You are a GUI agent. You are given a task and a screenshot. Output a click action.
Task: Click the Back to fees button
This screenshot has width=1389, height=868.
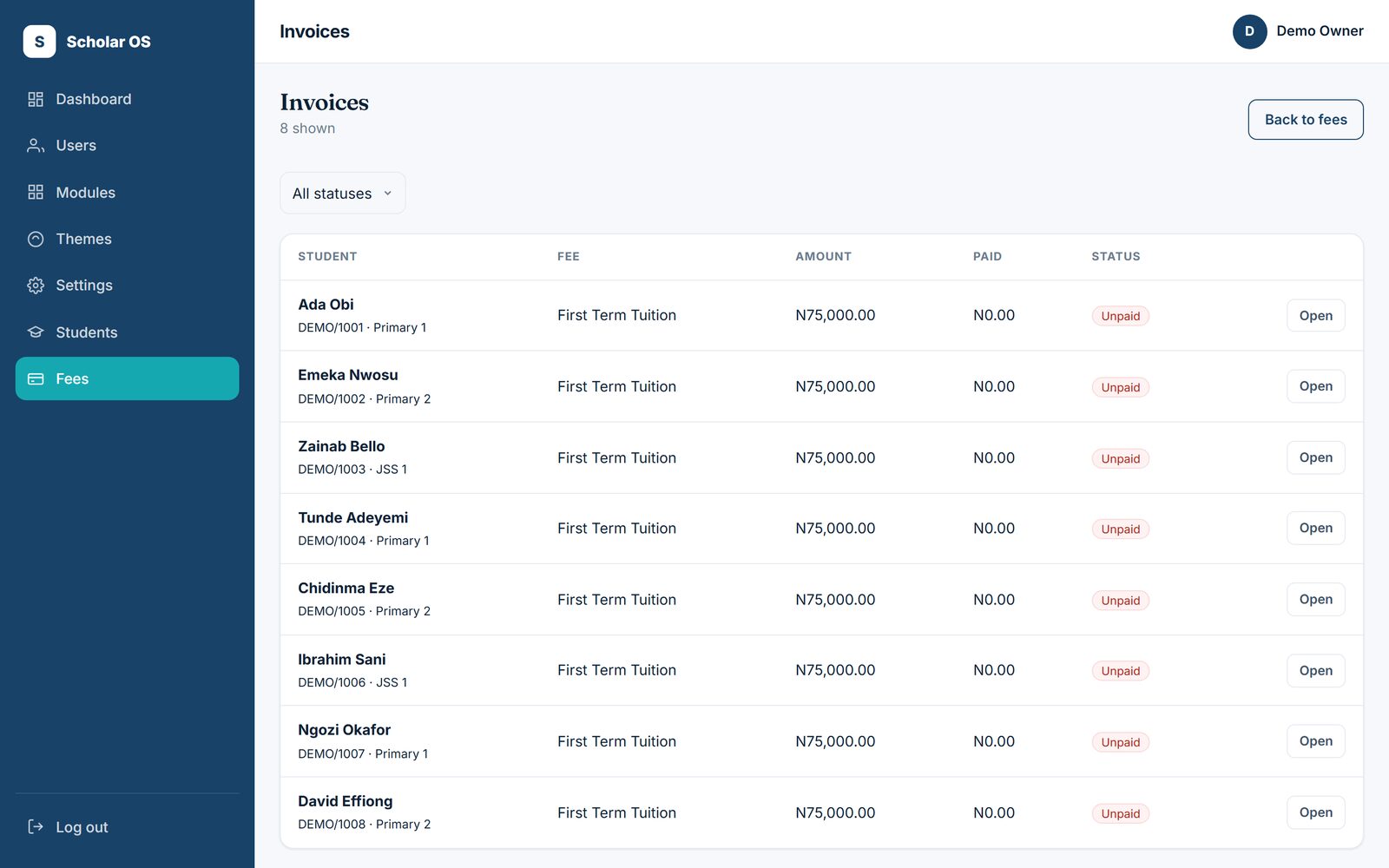(x=1306, y=120)
